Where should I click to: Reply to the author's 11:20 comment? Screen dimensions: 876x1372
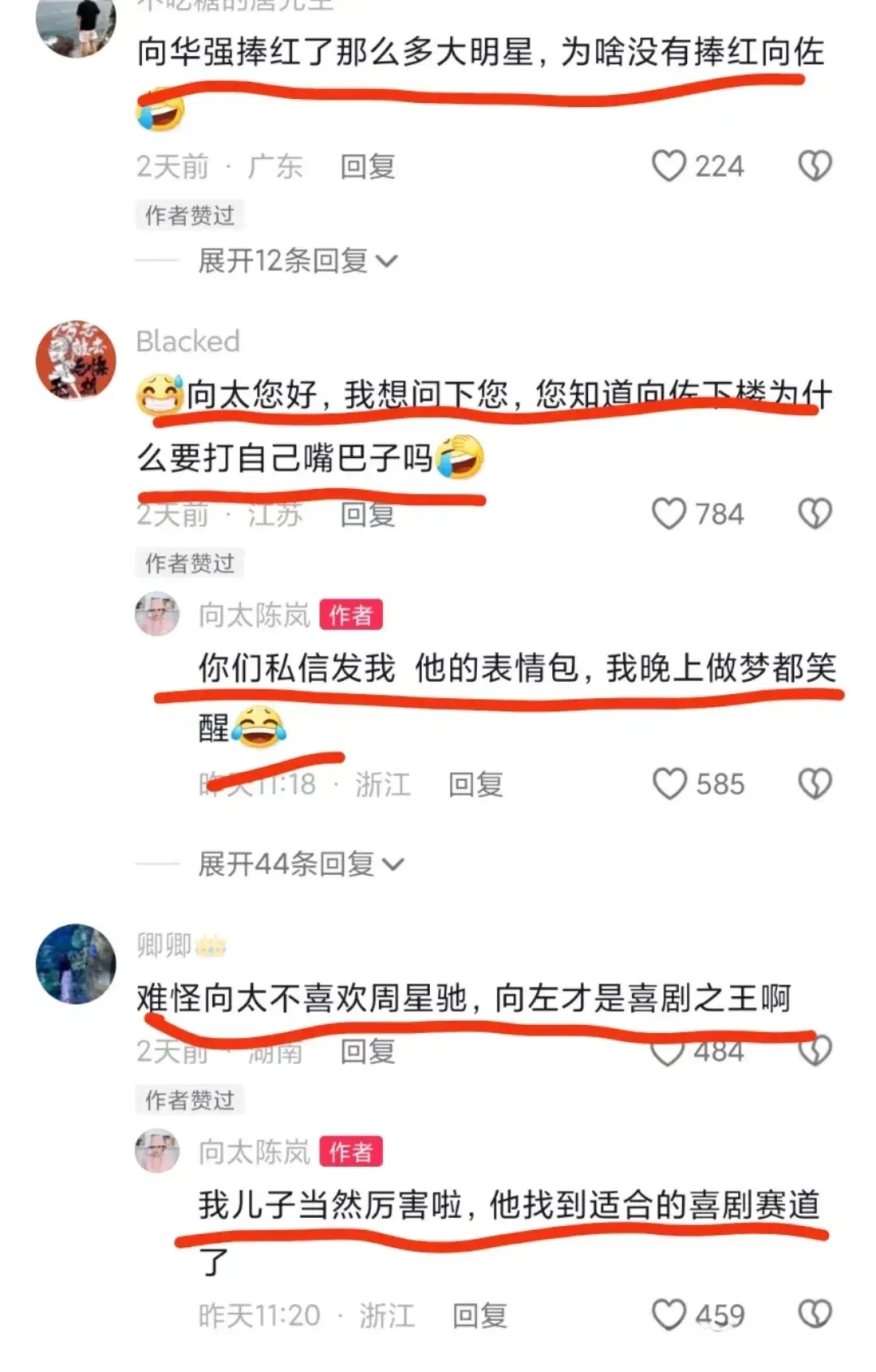click(x=479, y=1315)
